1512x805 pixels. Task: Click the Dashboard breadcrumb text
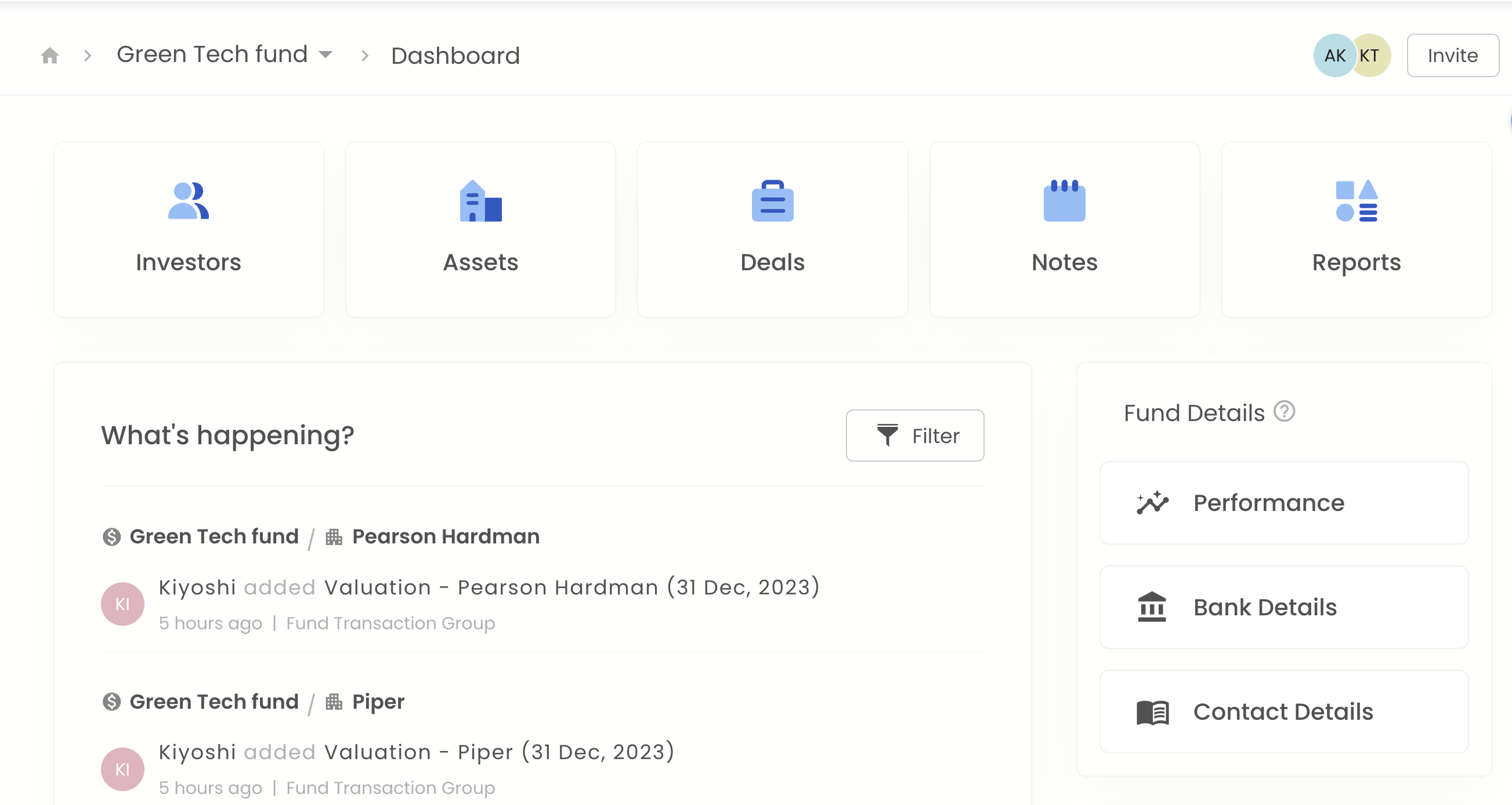(x=455, y=56)
